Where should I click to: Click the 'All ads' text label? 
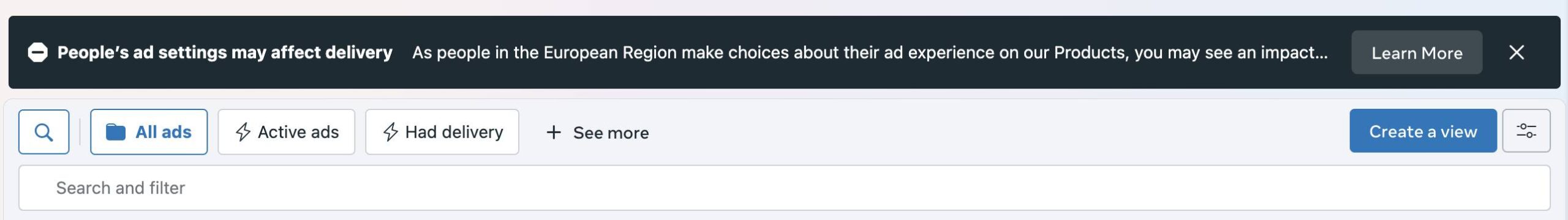click(x=164, y=132)
